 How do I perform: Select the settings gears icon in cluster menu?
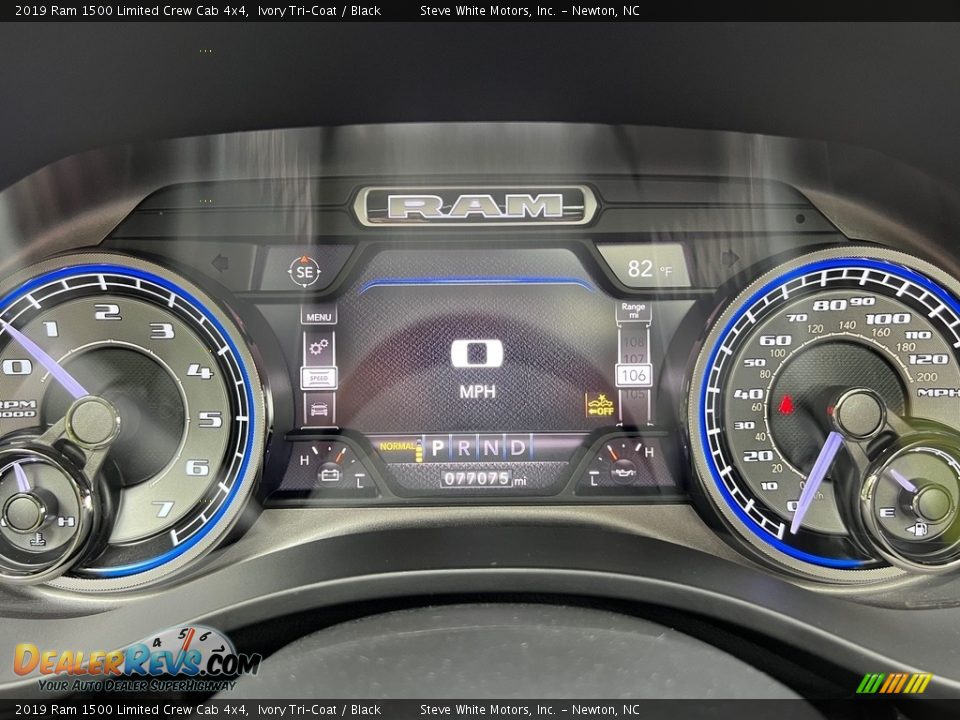[x=318, y=348]
